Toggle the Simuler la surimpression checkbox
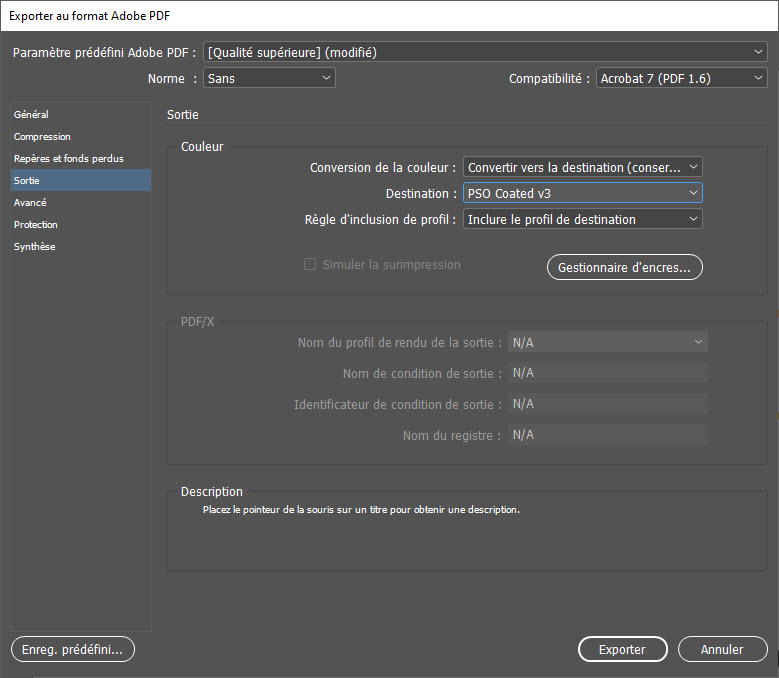The height and width of the screenshot is (678, 779). [x=310, y=264]
